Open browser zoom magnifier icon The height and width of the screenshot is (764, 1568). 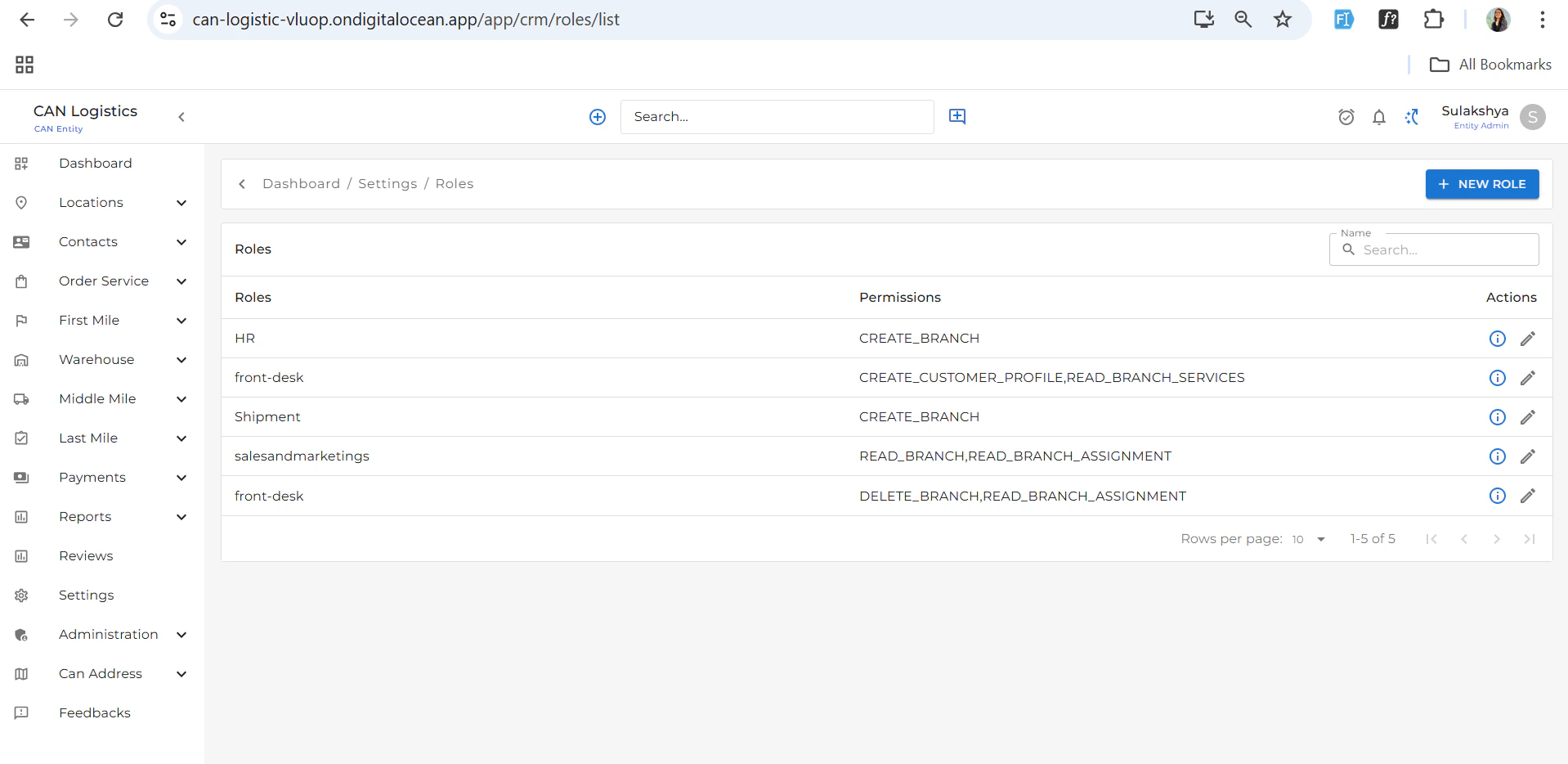tap(1243, 20)
